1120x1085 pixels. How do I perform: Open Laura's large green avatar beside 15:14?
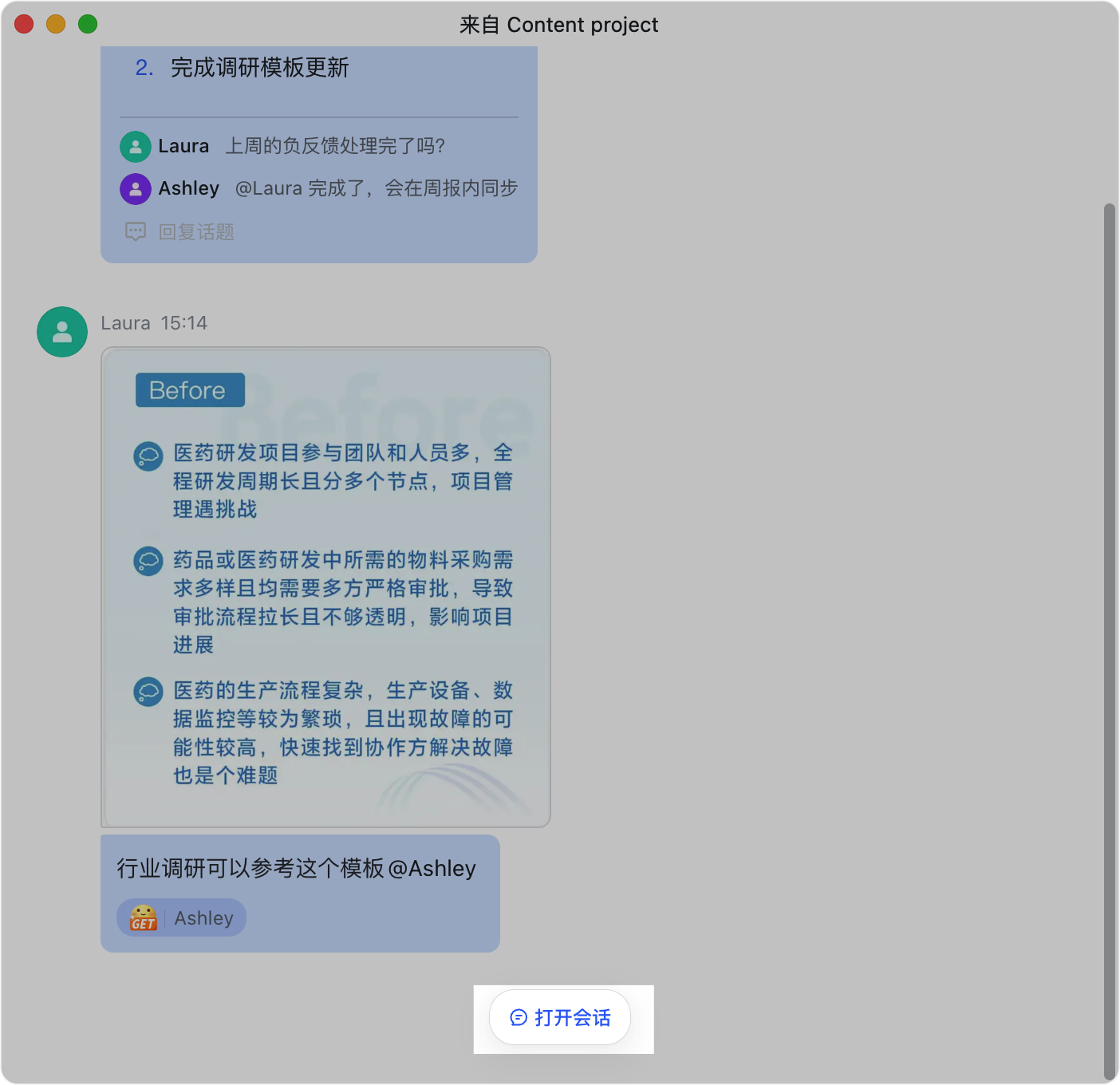(62, 332)
